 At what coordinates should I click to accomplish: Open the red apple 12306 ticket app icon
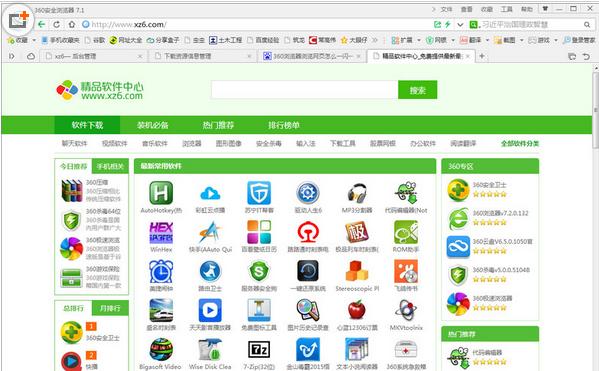pyautogui.click(x=357, y=309)
